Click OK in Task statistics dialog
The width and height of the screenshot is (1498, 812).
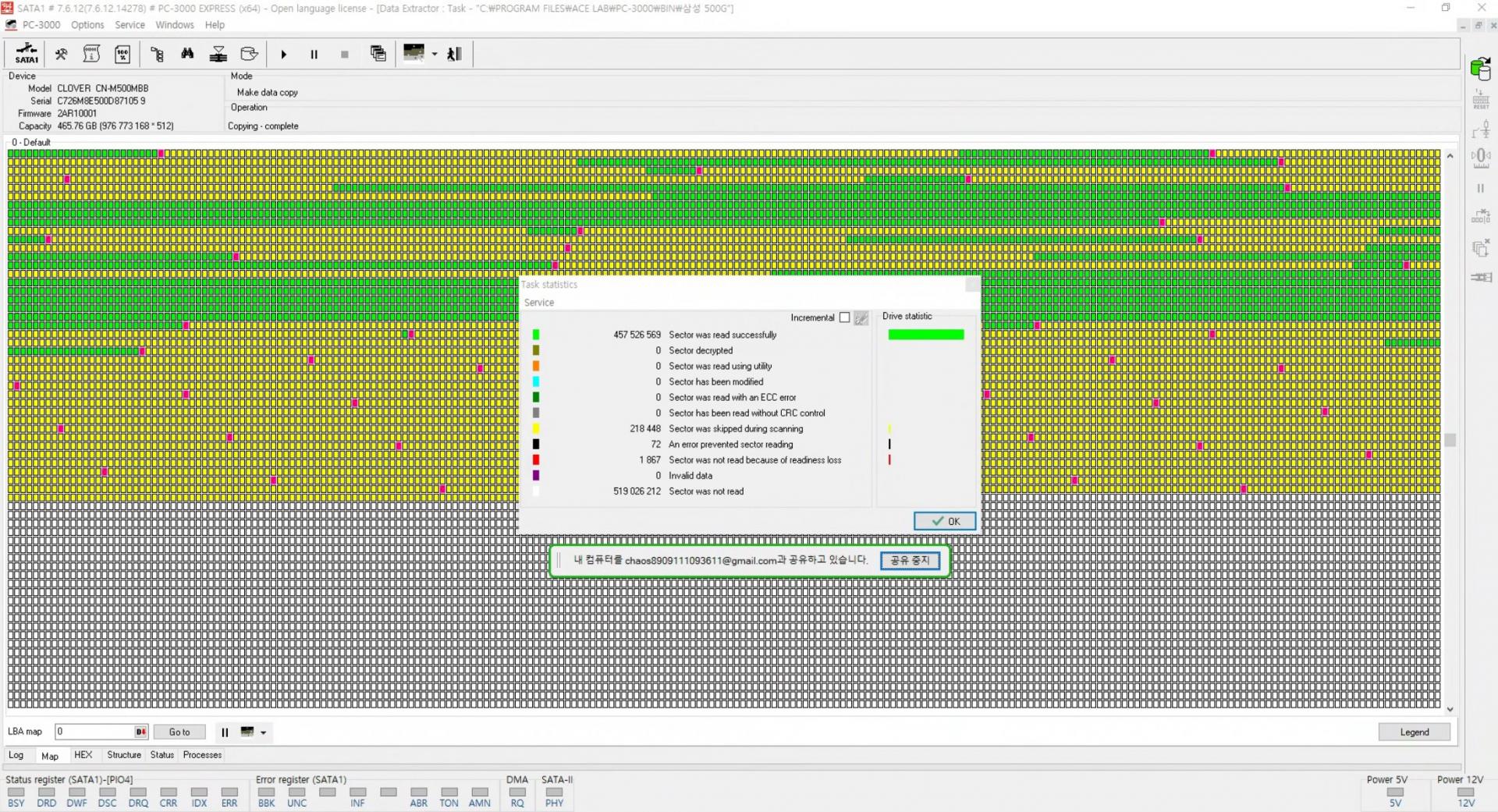pos(944,521)
